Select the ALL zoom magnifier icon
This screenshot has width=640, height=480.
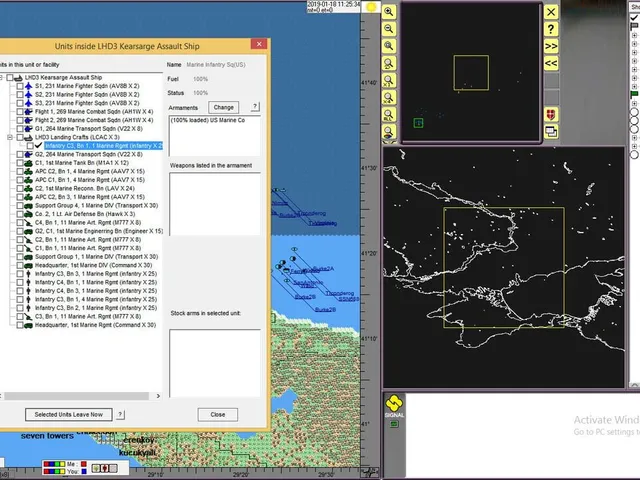click(x=389, y=115)
